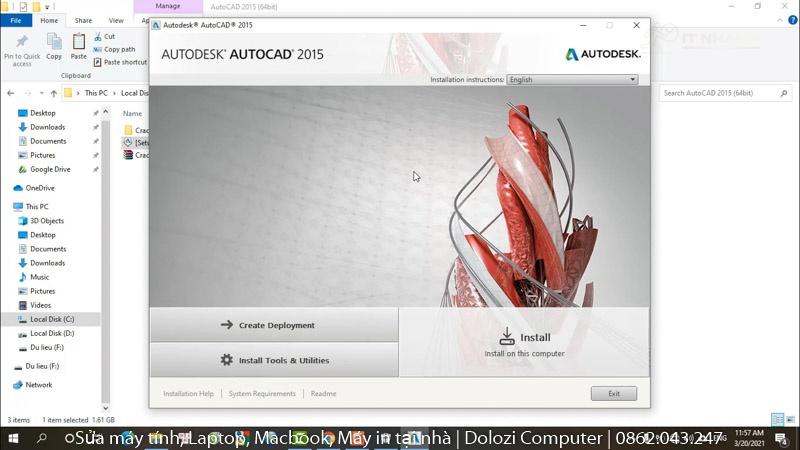Click the Autodesk logo in header
The image size is (800, 450).
coord(603,54)
